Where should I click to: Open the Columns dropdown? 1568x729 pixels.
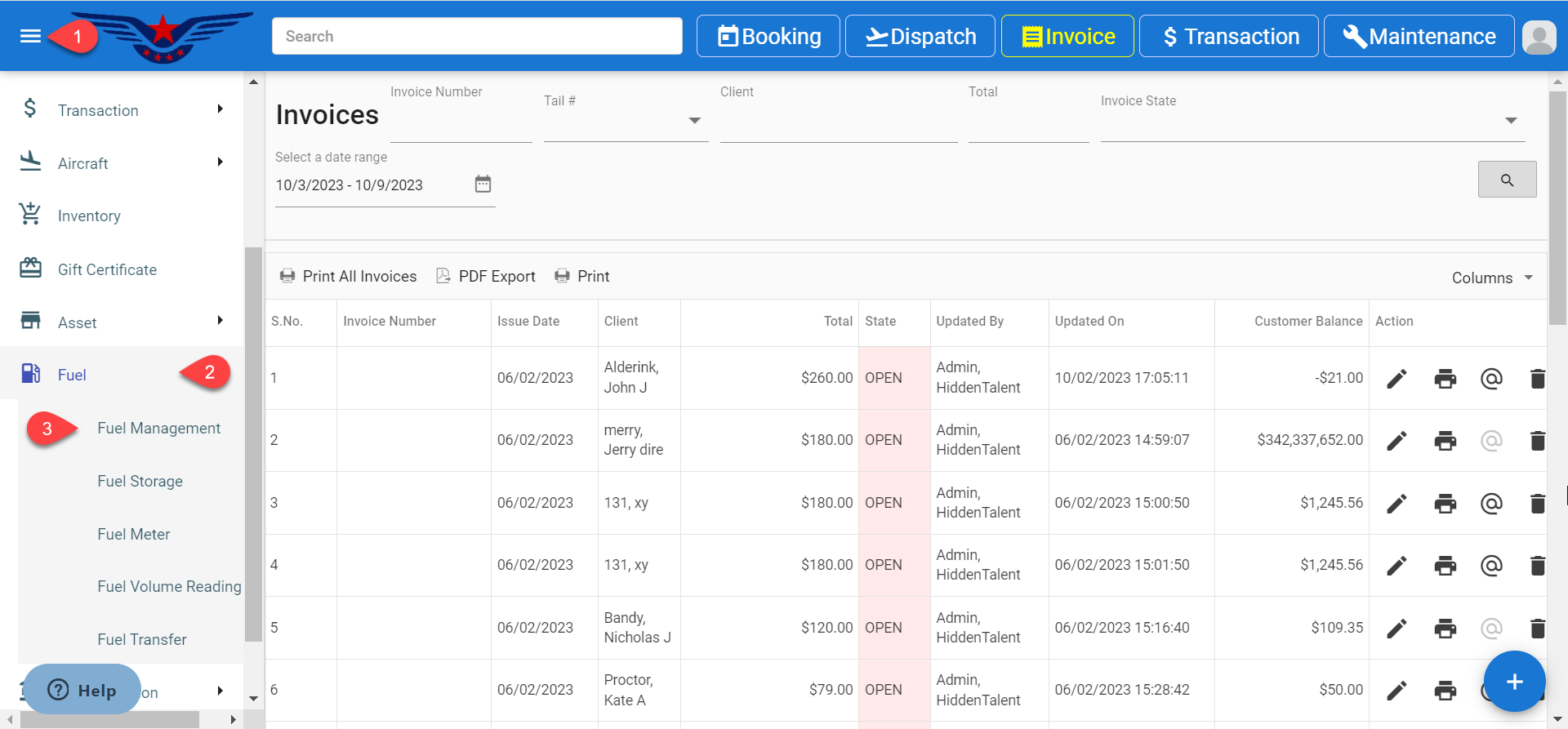coord(1492,278)
